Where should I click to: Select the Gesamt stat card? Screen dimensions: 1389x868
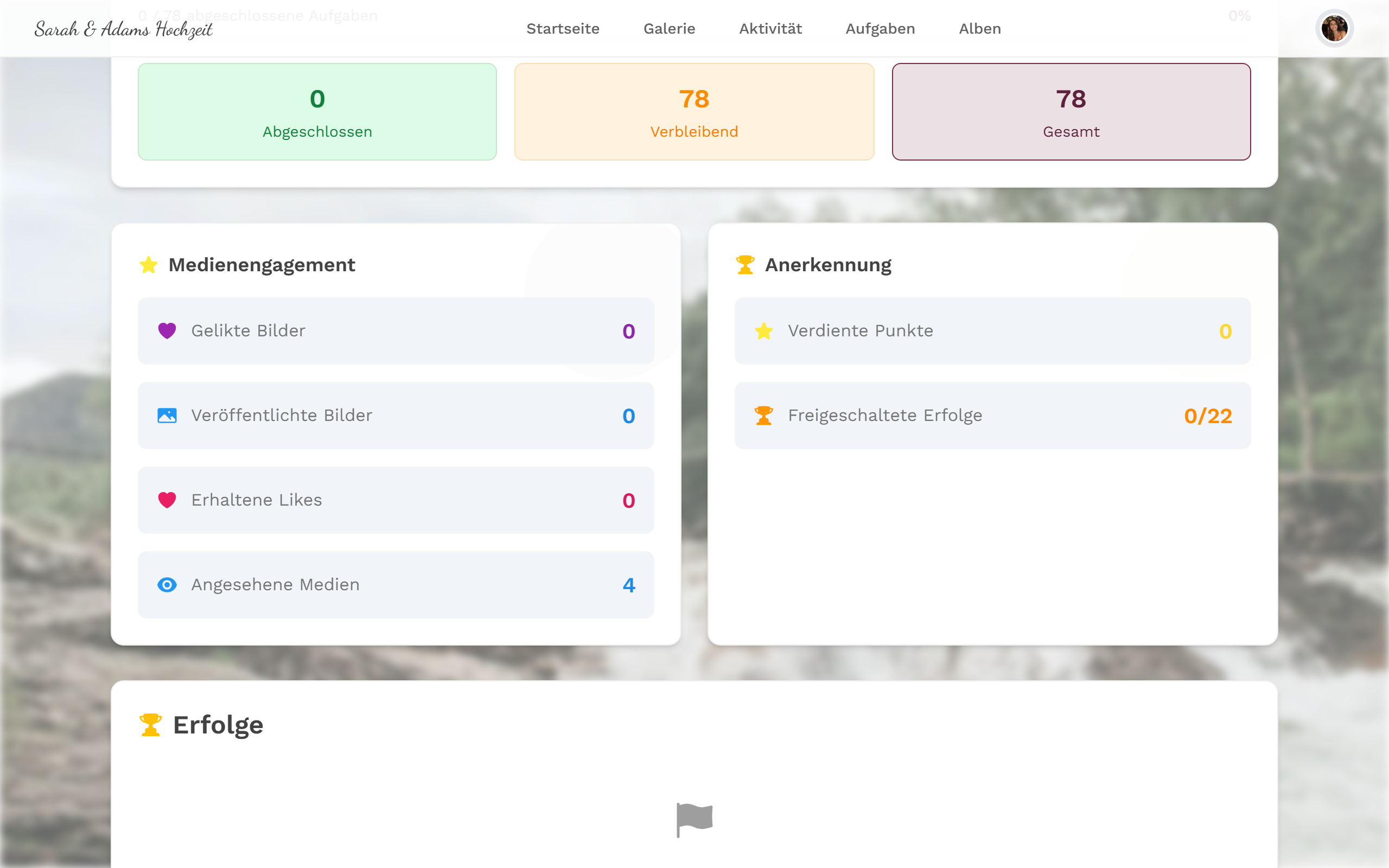[x=1071, y=112]
